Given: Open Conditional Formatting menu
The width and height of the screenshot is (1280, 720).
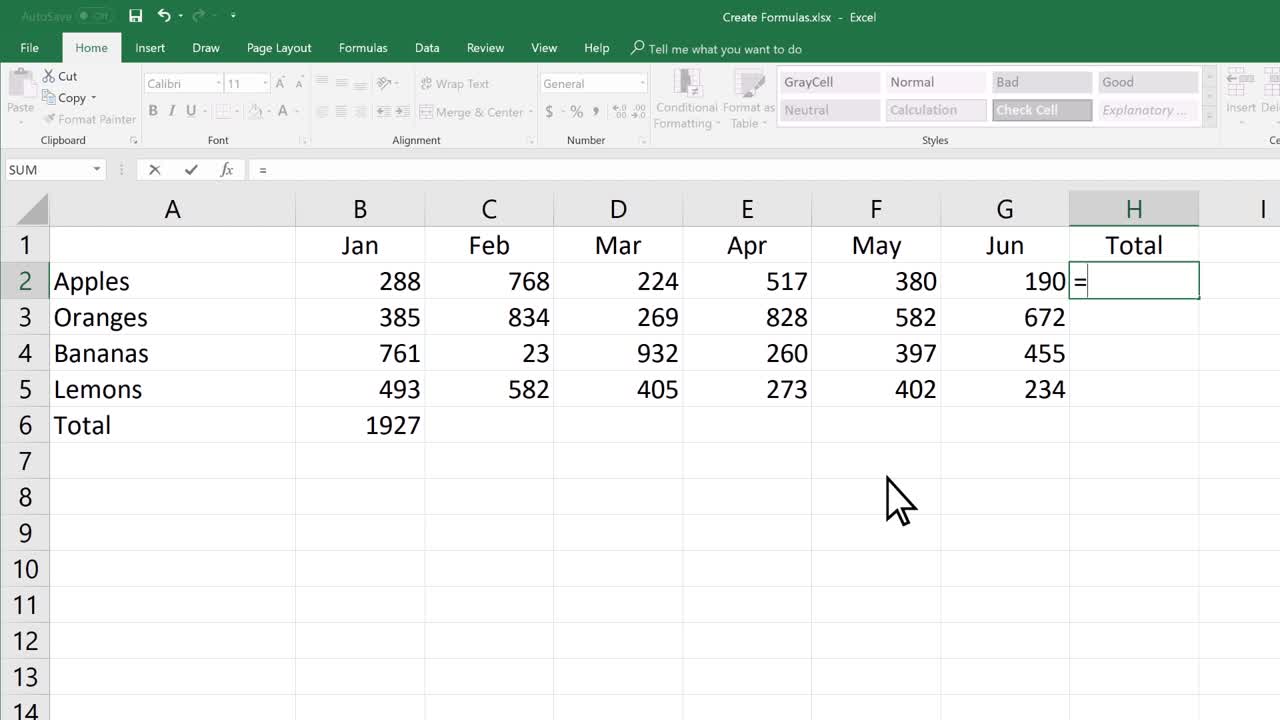Looking at the screenshot, I should tap(686, 99).
